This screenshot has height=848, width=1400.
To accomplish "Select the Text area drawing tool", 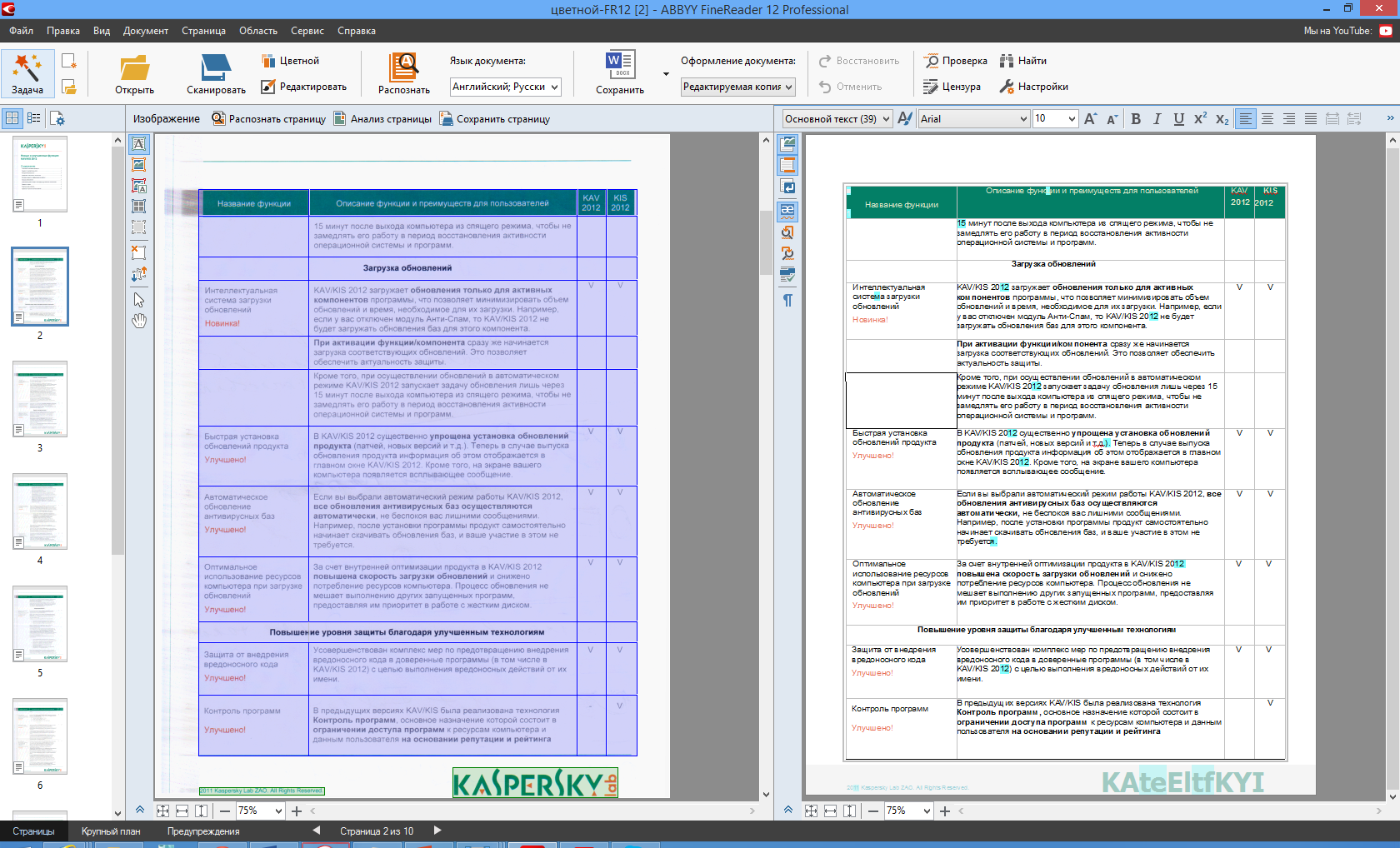I will tap(139, 144).
